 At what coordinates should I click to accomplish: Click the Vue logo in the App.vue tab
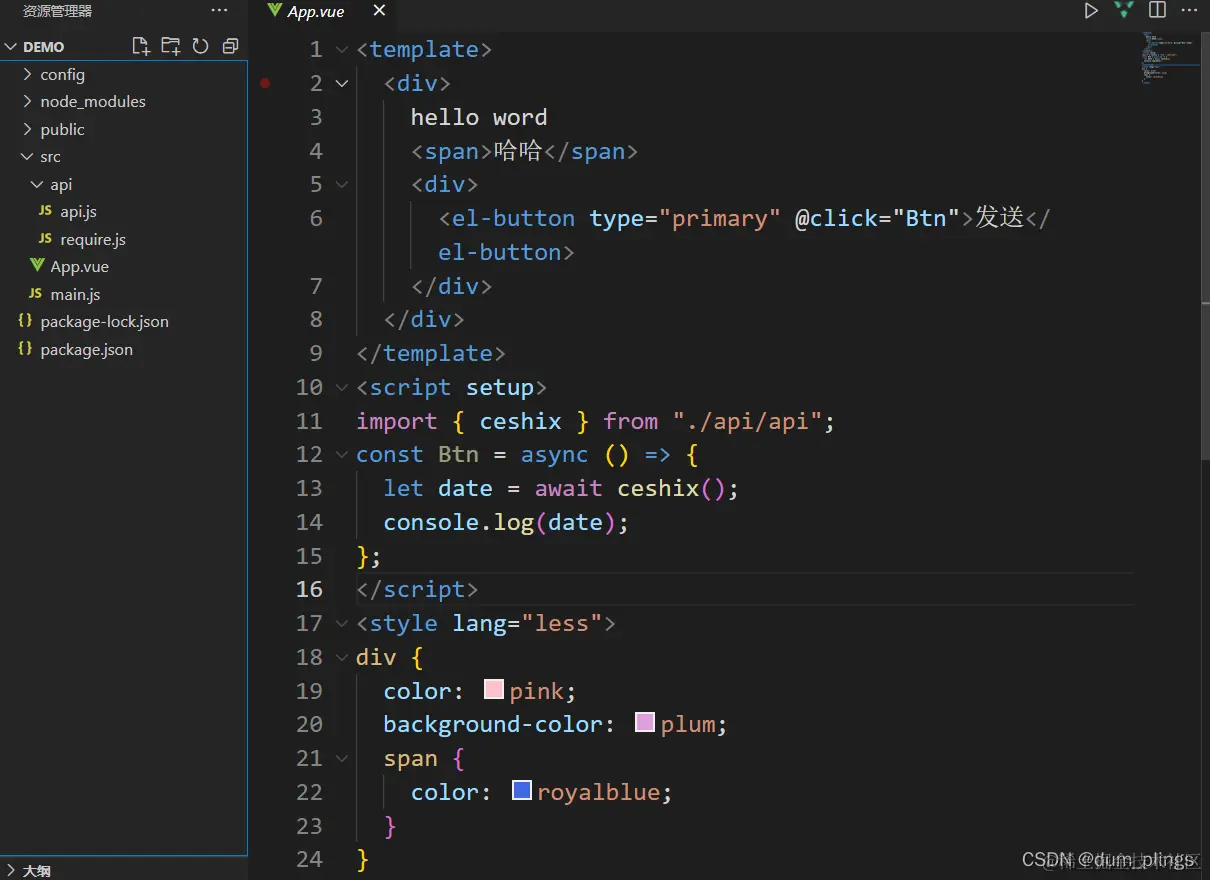pyautogui.click(x=275, y=11)
